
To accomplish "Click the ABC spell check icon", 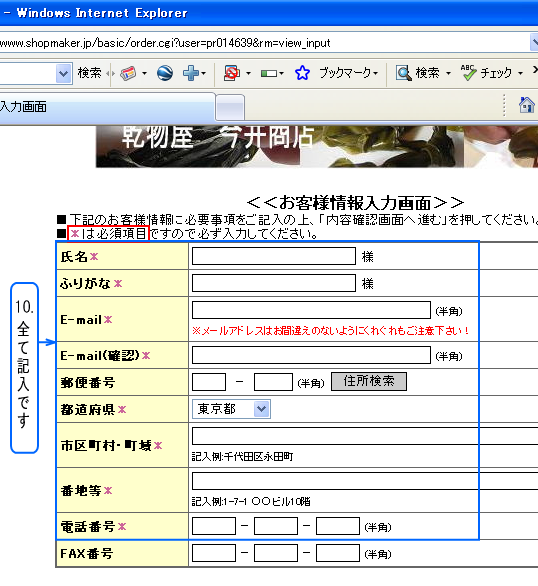I will pyautogui.click(x=468, y=73).
